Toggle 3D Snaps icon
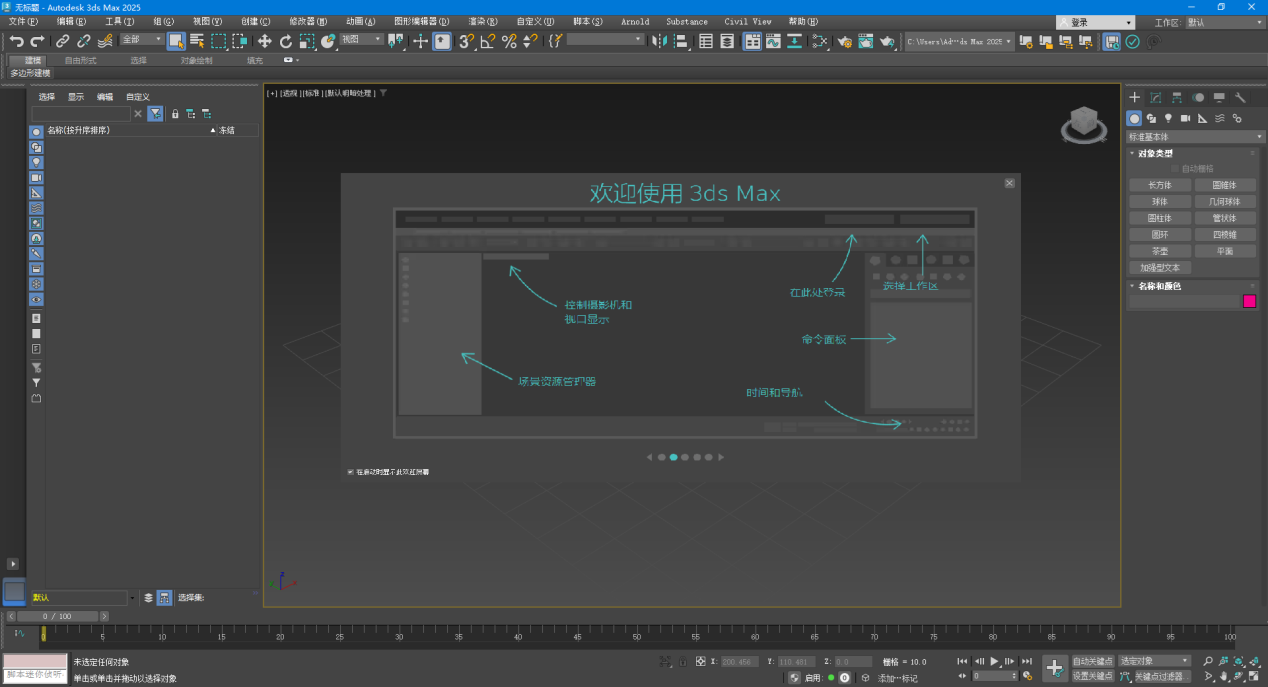The width and height of the screenshot is (1268, 687). pos(466,41)
